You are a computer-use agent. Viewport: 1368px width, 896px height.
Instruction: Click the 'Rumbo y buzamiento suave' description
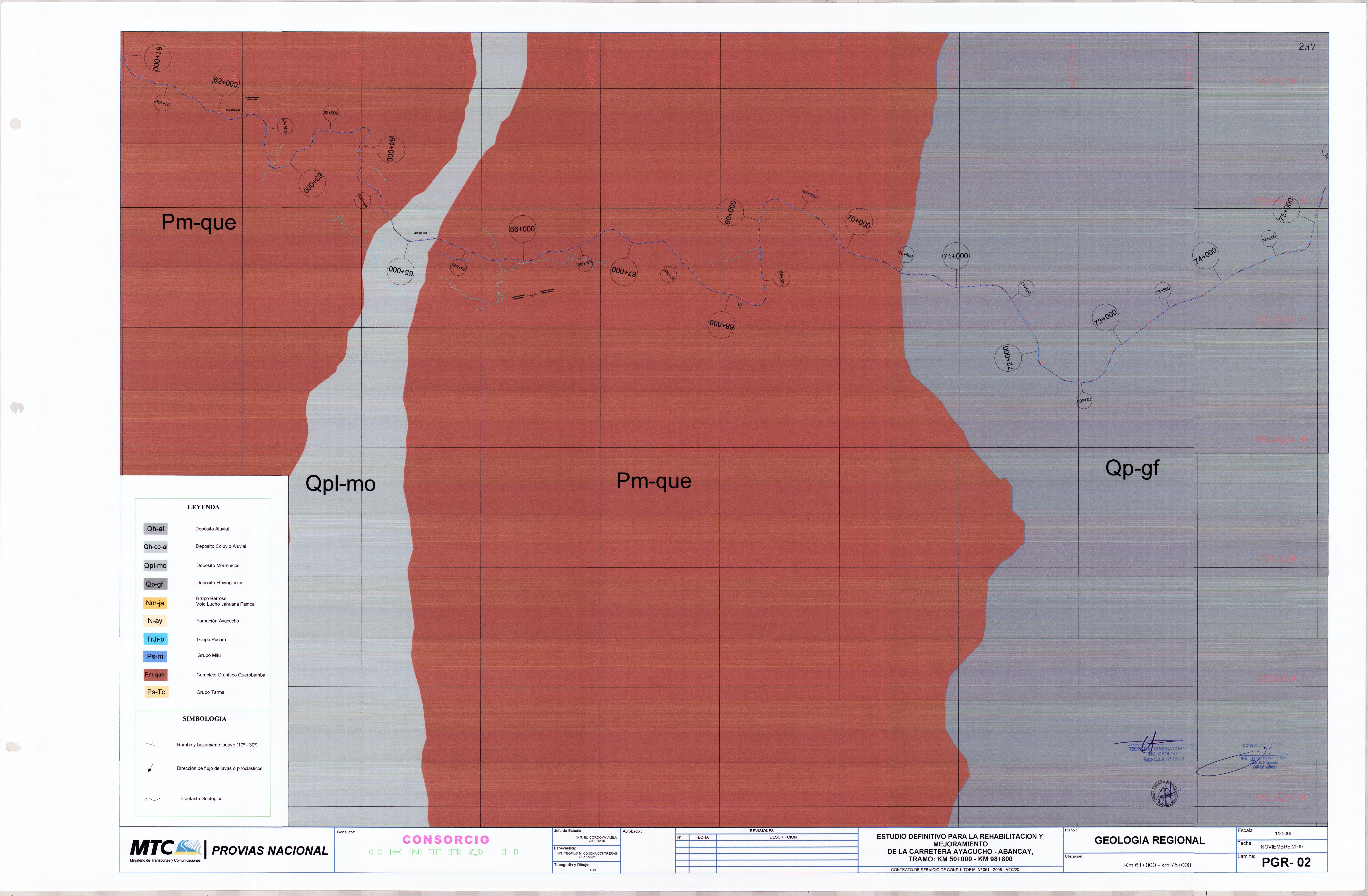pyautogui.click(x=217, y=745)
